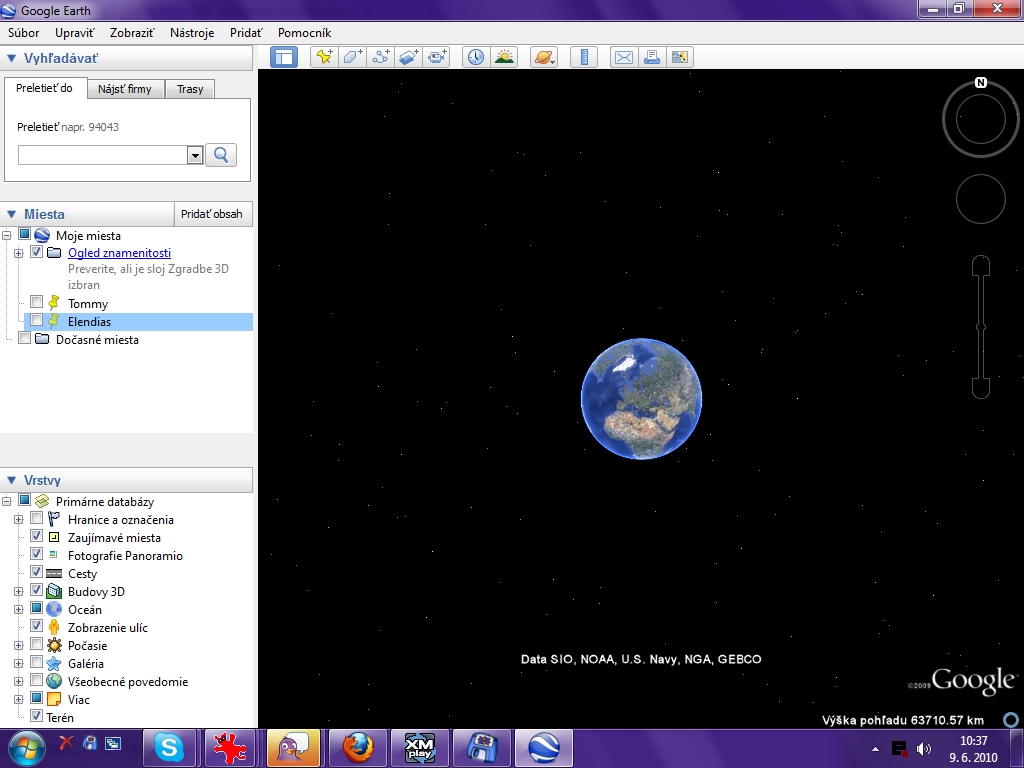This screenshot has width=1024, height=768.
Task: Expand the Ogled znamenitosti folder
Action: [18, 253]
